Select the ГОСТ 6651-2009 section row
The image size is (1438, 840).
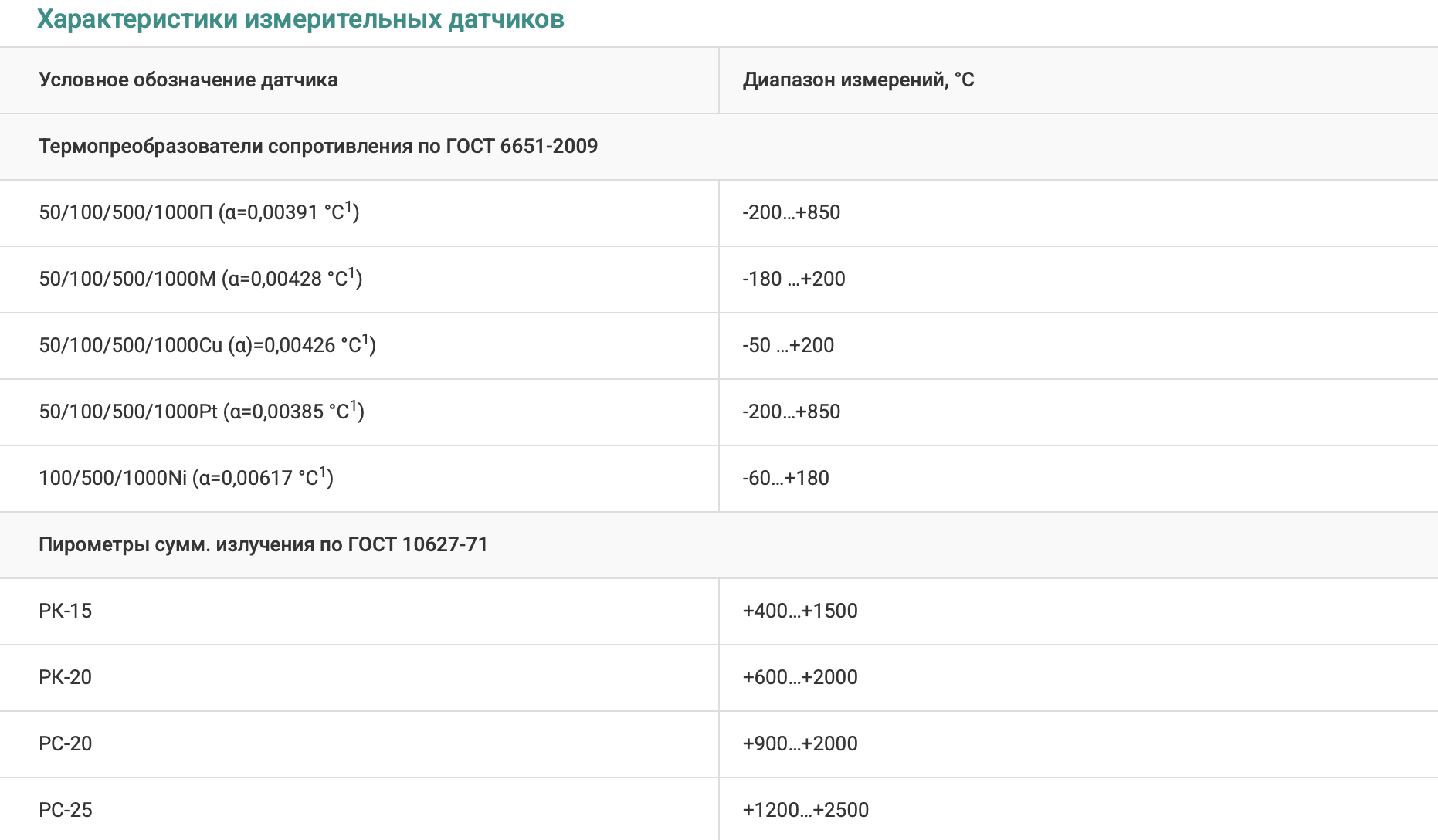tap(318, 147)
